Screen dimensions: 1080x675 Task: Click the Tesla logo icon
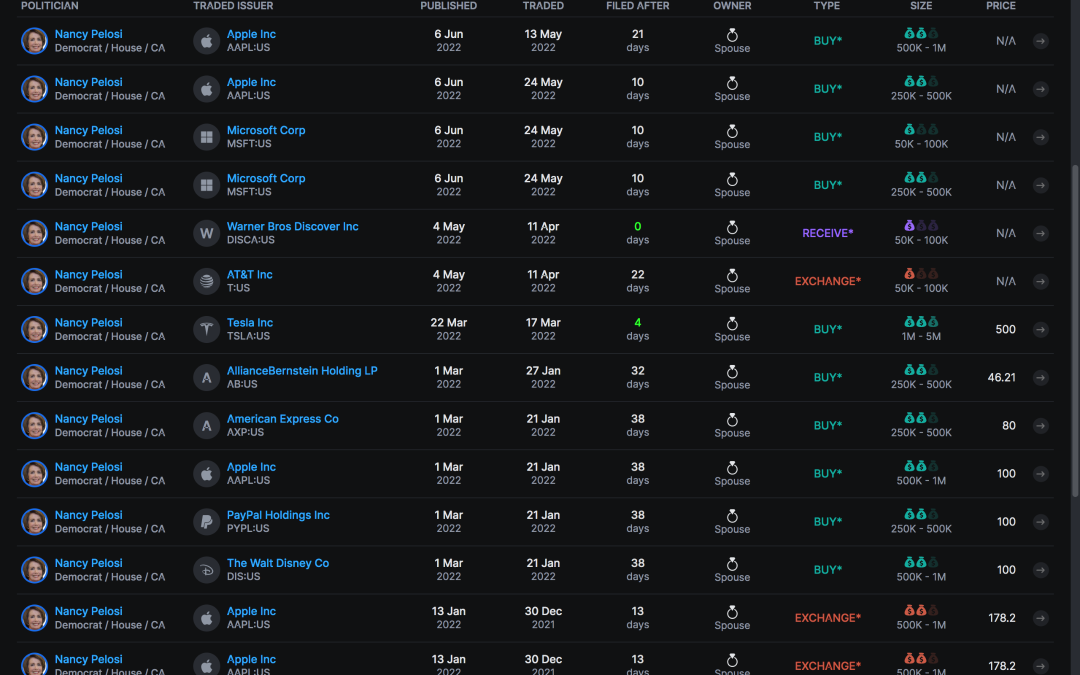coord(207,329)
